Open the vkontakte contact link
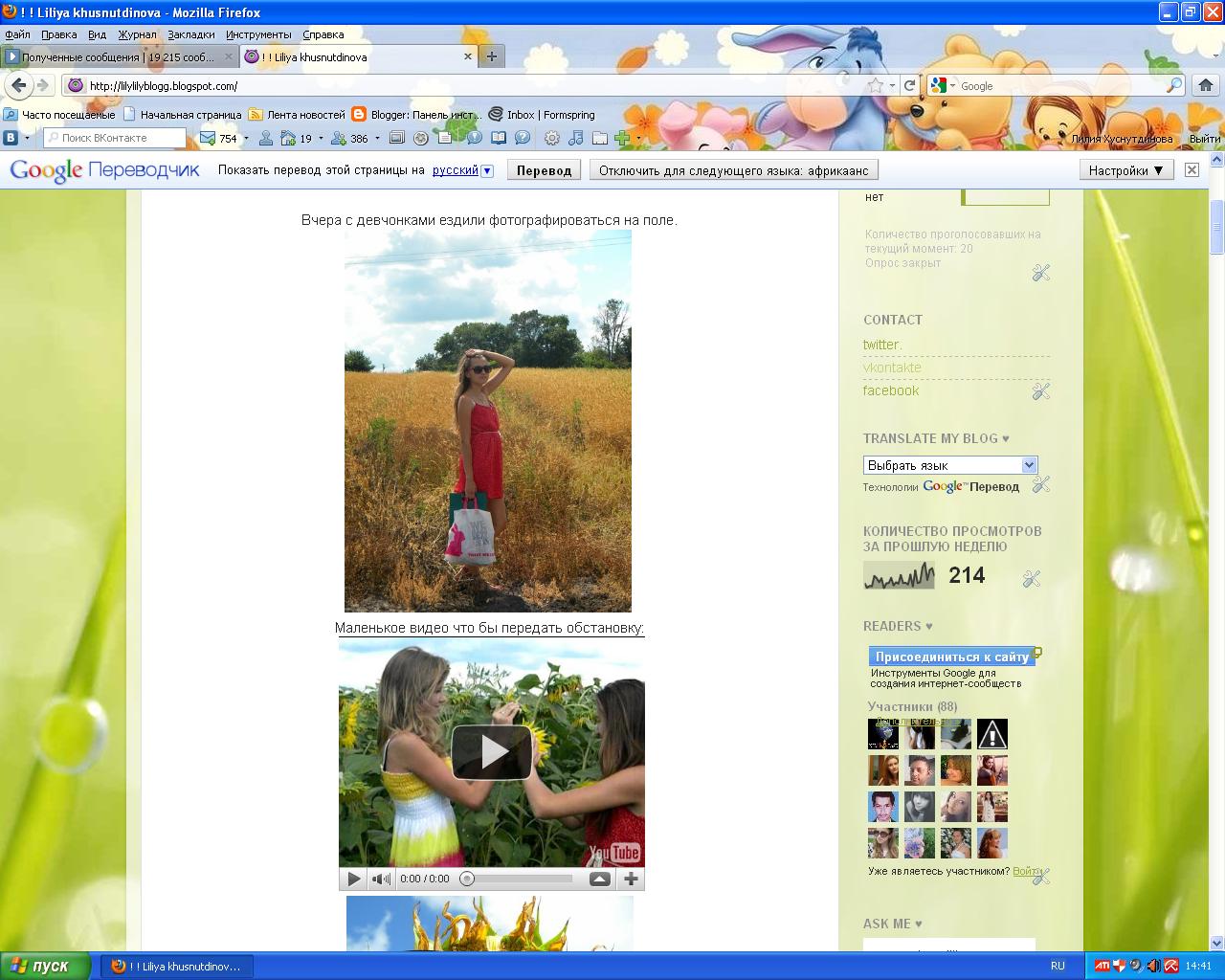This screenshot has height=980, width=1225. point(892,367)
